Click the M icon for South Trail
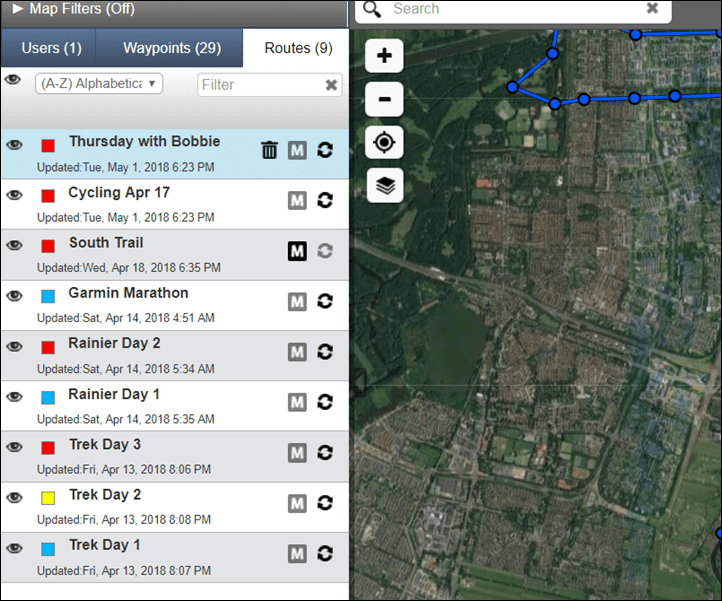Viewport: 722px width, 601px height. 297,251
